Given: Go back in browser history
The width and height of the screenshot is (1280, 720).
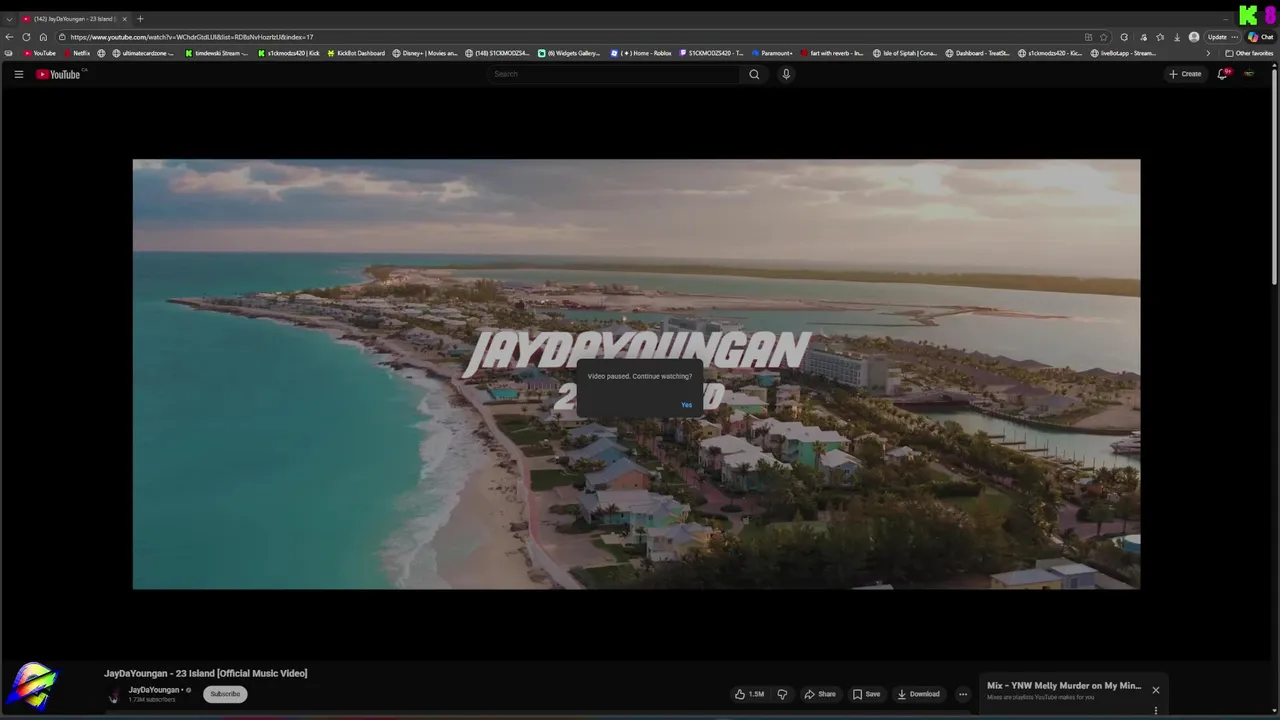Looking at the screenshot, I should [10, 37].
